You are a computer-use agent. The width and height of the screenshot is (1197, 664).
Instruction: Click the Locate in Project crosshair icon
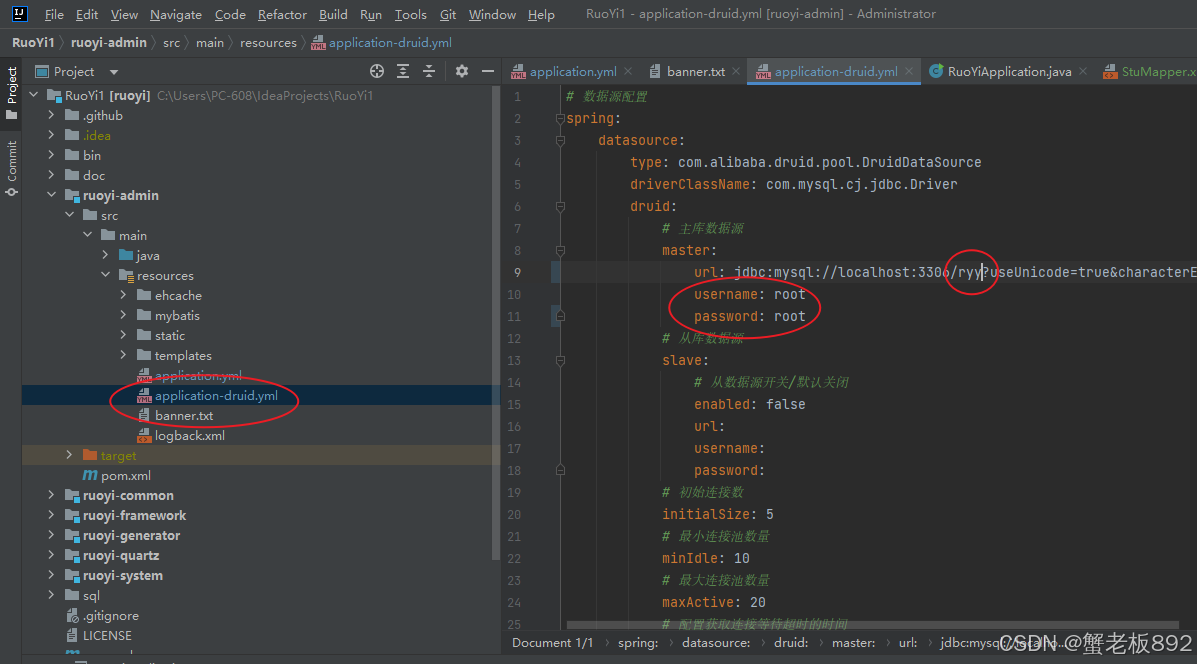pyautogui.click(x=377, y=71)
